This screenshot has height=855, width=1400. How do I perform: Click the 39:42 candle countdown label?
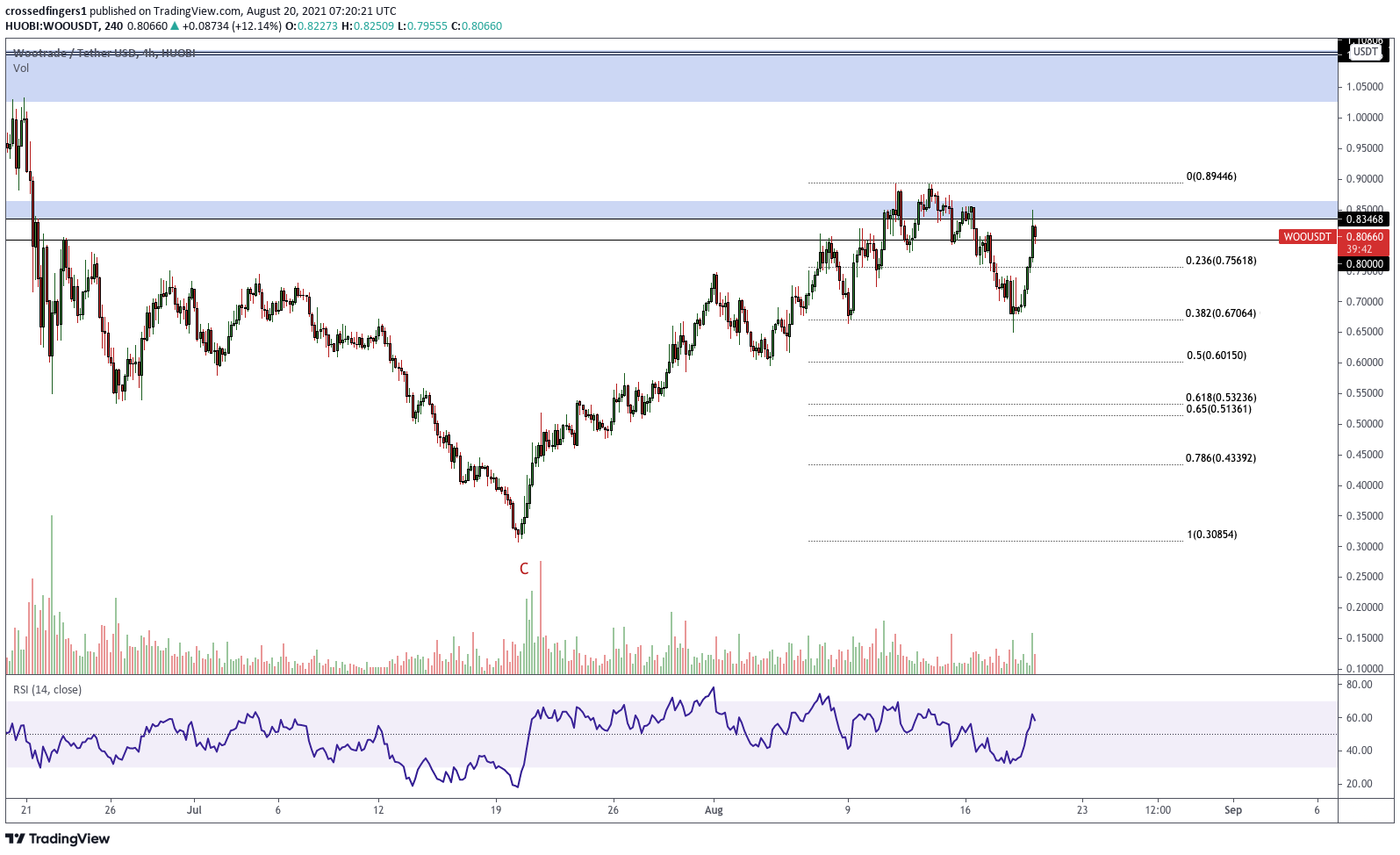tap(1360, 249)
